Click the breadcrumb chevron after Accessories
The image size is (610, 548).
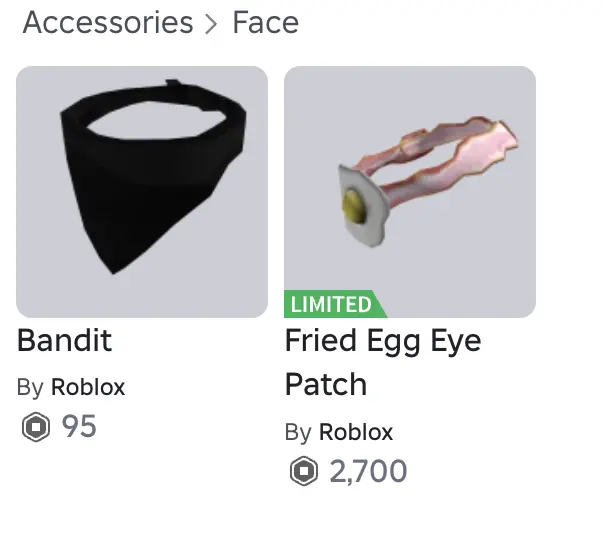(x=212, y=24)
